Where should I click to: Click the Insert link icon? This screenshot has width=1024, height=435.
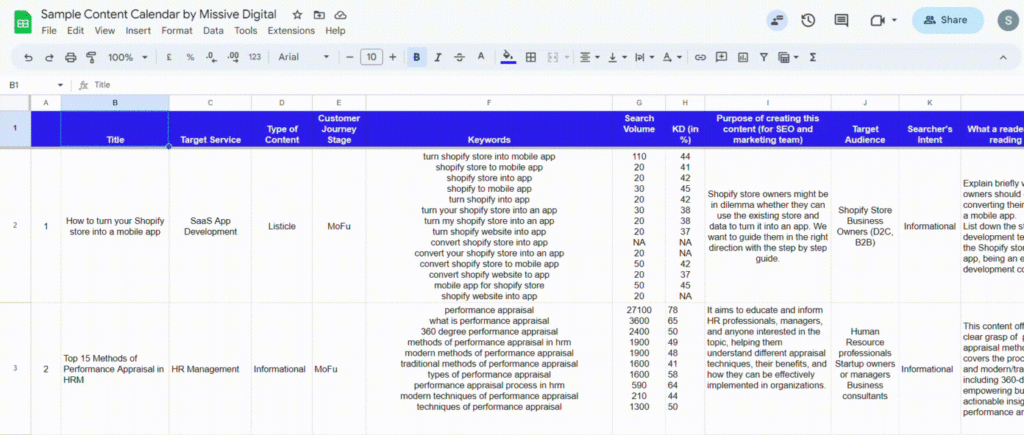(700, 57)
